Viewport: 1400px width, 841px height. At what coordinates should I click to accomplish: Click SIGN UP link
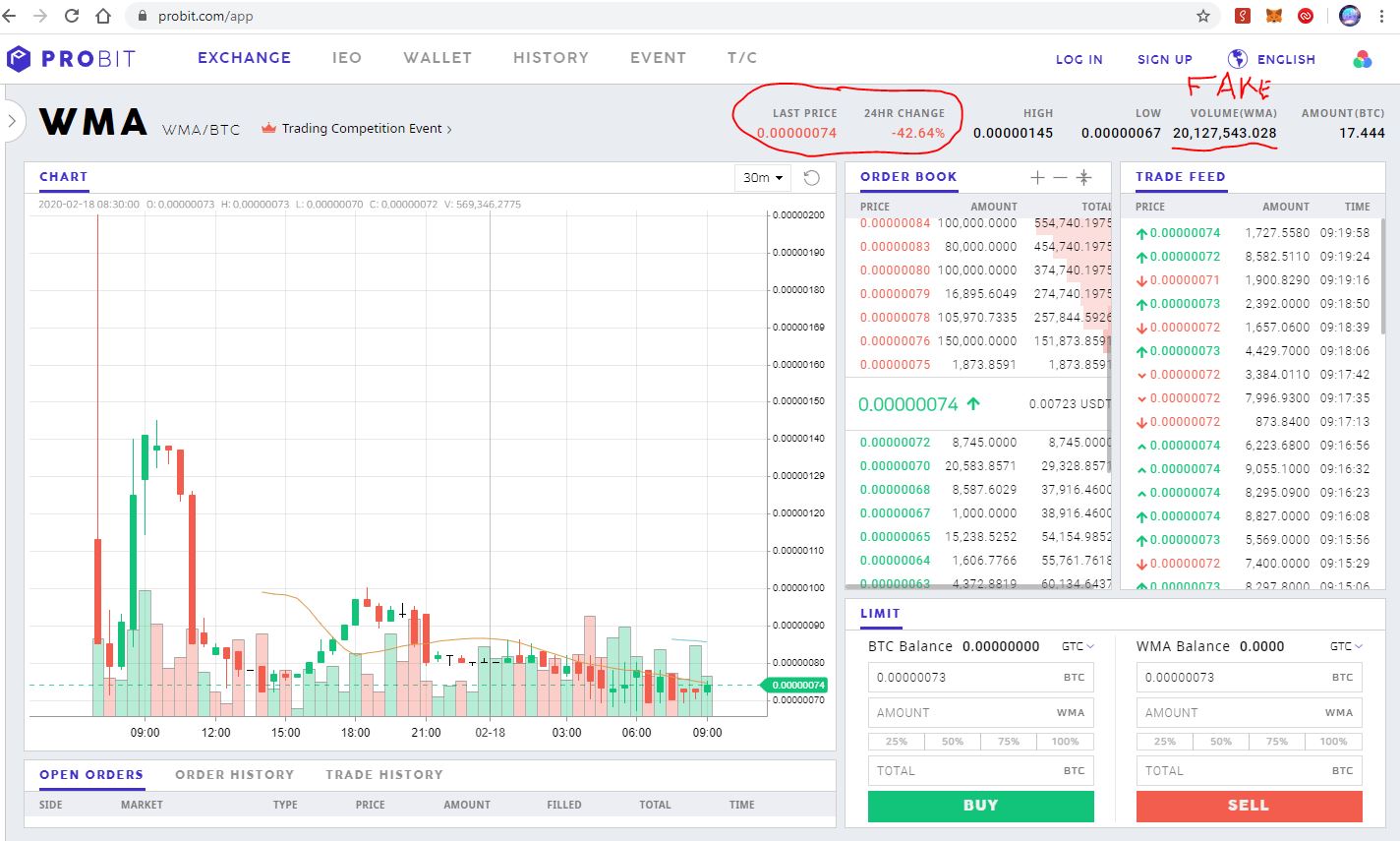(1165, 60)
